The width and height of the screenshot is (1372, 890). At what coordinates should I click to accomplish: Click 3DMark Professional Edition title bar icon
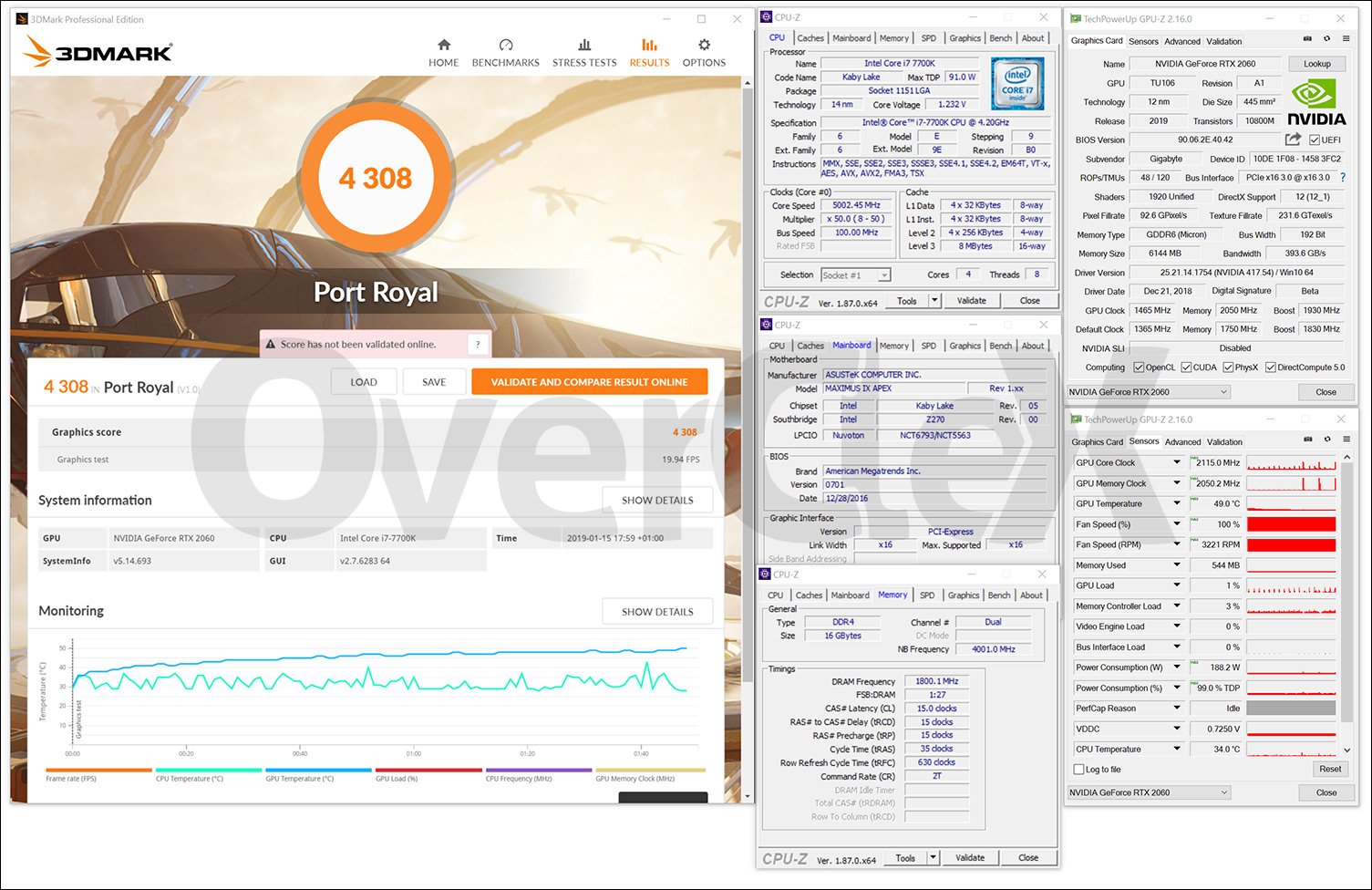click(22, 18)
